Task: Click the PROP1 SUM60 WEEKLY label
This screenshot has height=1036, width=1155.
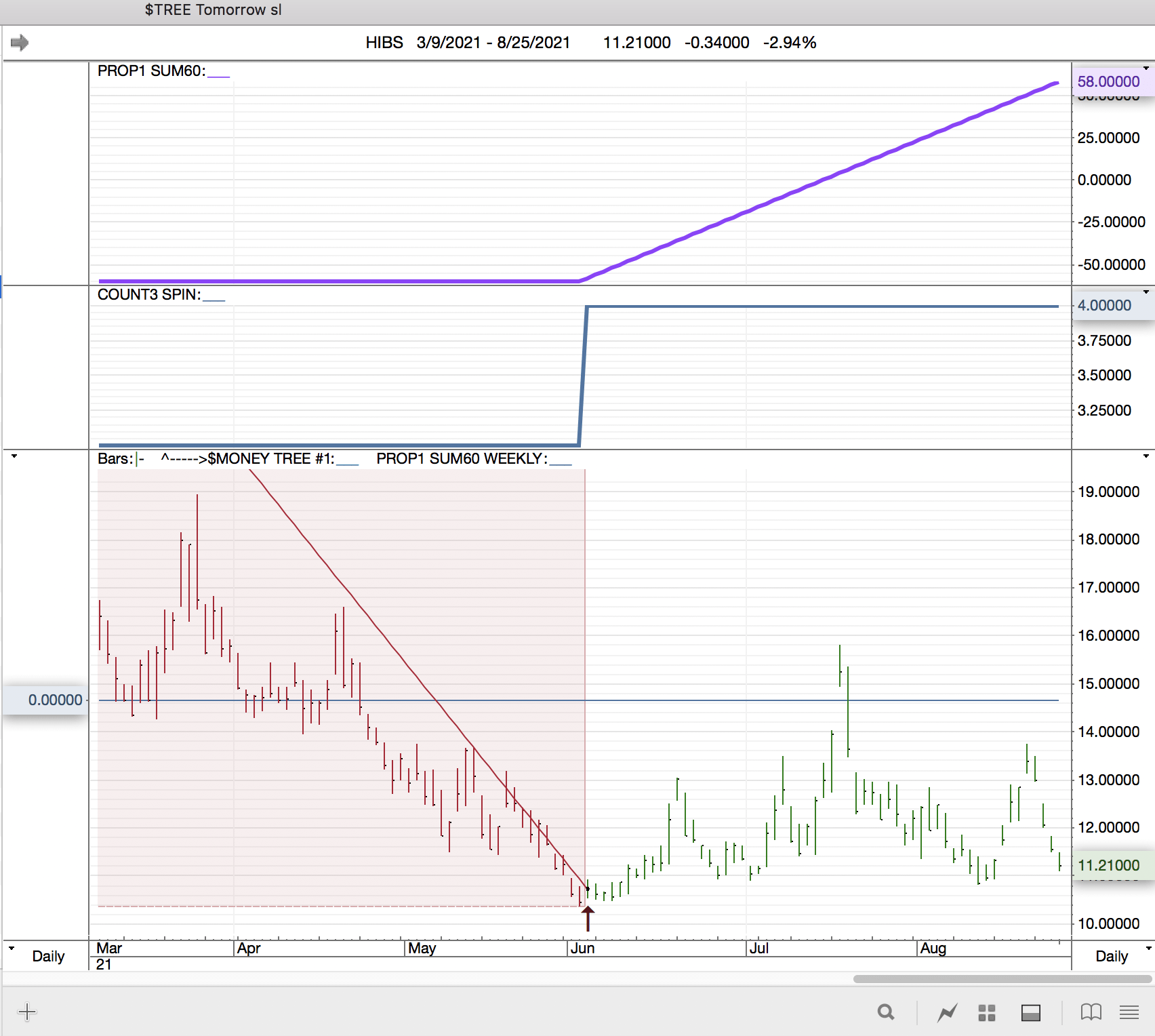Action: [462, 459]
